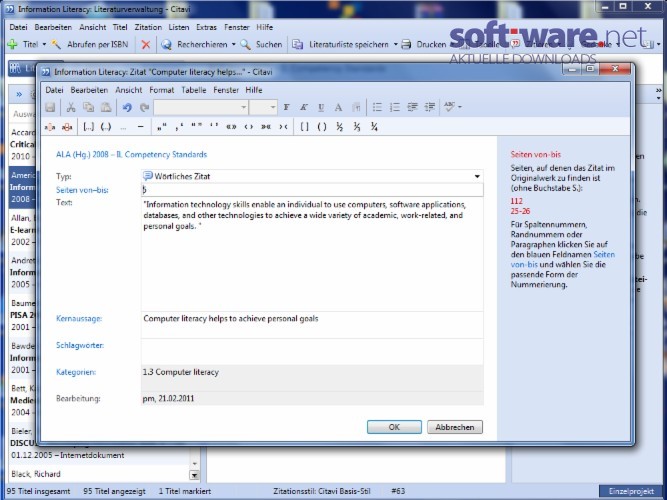The height and width of the screenshot is (500, 667).
Task: Insert the one-half fraction symbol
Action: click(339, 127)
